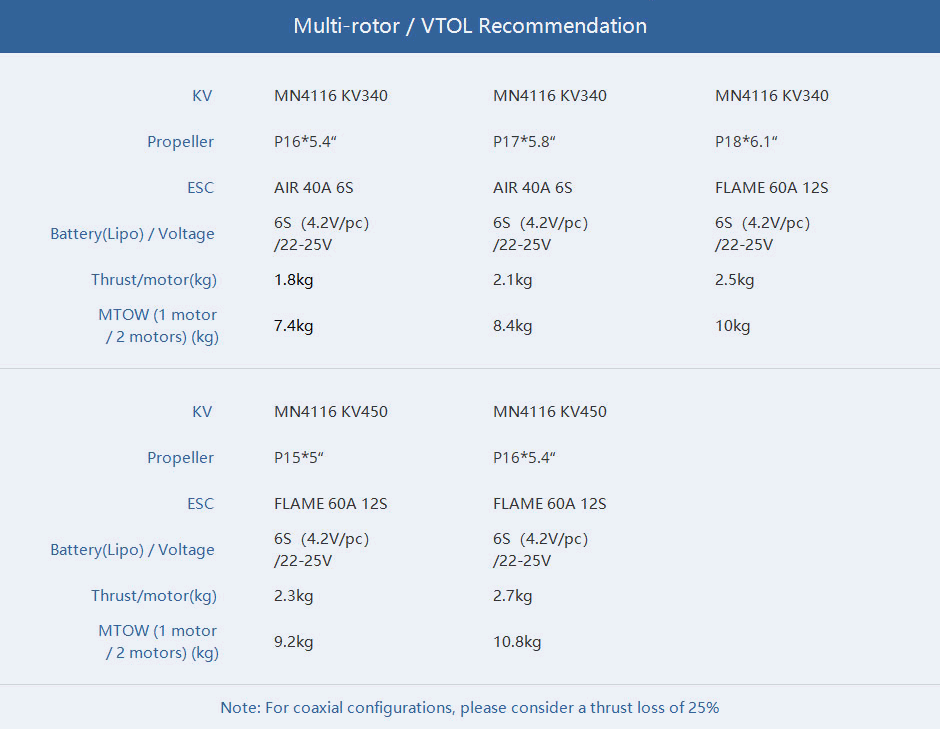Image resolution: width=940 pixels, height=729 pixels.
Task: Select the FLAME 60A 12S ESC under KV340
Action: pos(772,188)
